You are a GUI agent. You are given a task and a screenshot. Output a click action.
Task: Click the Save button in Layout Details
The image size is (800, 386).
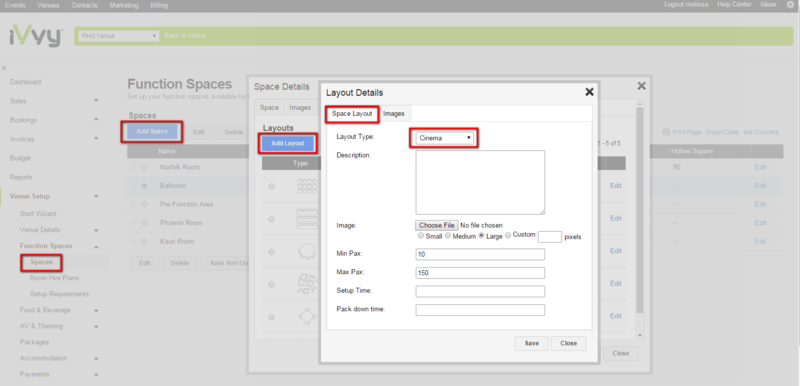[532, 343]
